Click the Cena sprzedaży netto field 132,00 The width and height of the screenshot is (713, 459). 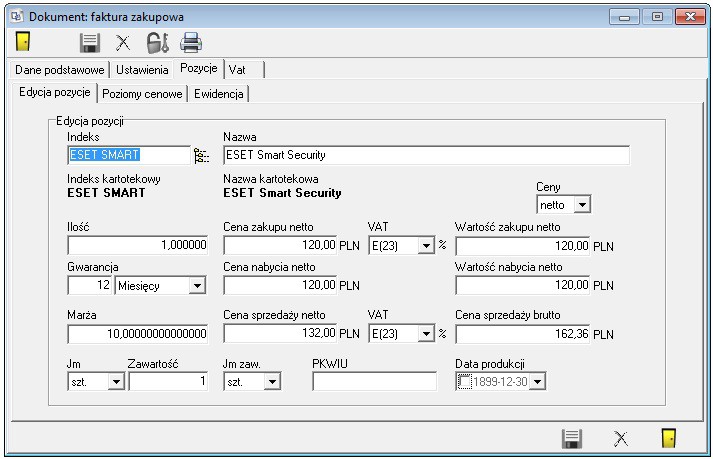coord(280,333)
